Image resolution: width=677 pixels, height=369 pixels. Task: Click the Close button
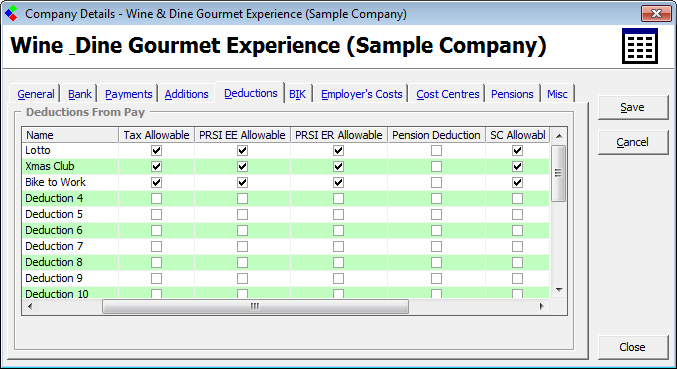tap(633, 347)
